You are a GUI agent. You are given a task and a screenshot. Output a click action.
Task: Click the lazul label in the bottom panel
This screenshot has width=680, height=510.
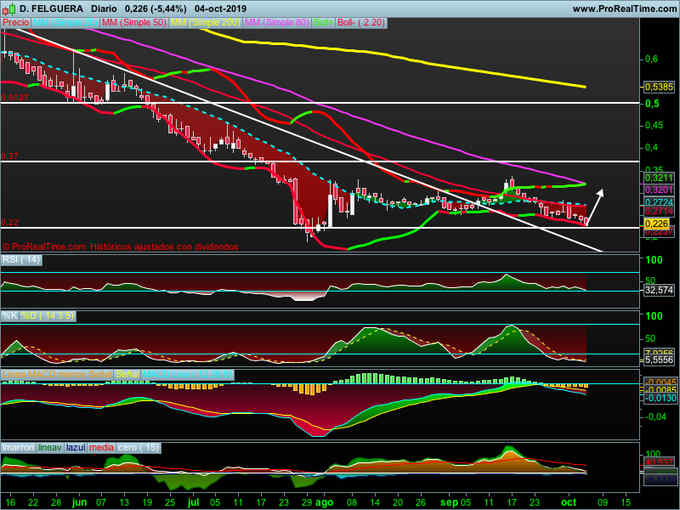(76, 448)
